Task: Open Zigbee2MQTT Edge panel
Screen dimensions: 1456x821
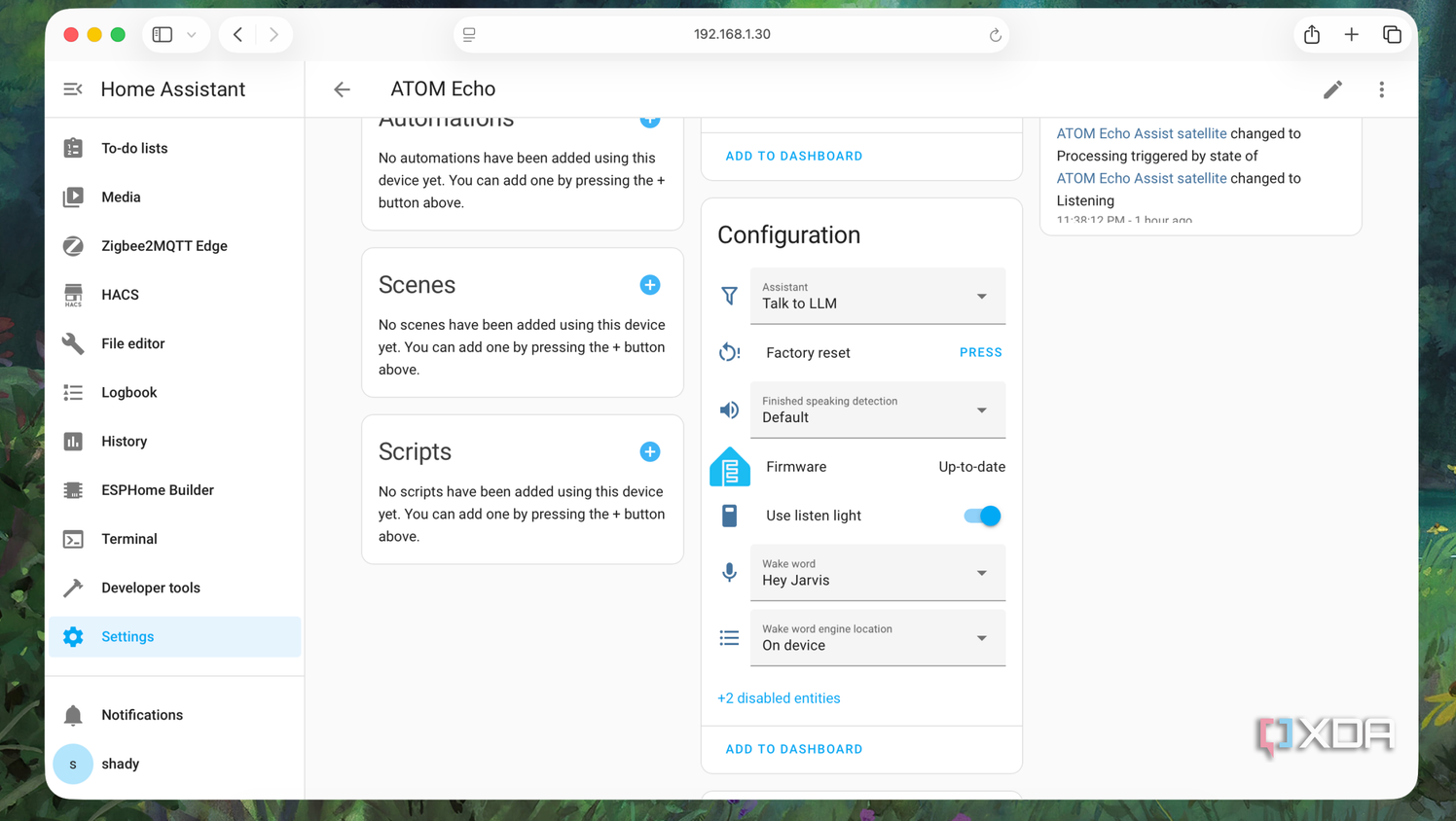Action: (x=175, y=246)
